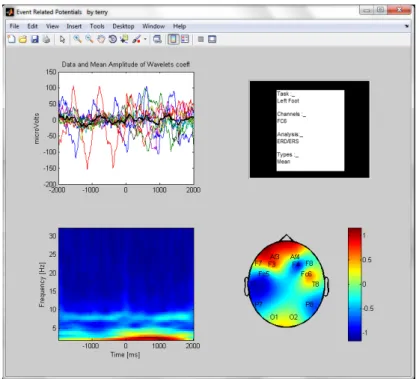Select the Zoom Out magnifier tool
This screenshot has width=419, height=379.
pos(89,39)
